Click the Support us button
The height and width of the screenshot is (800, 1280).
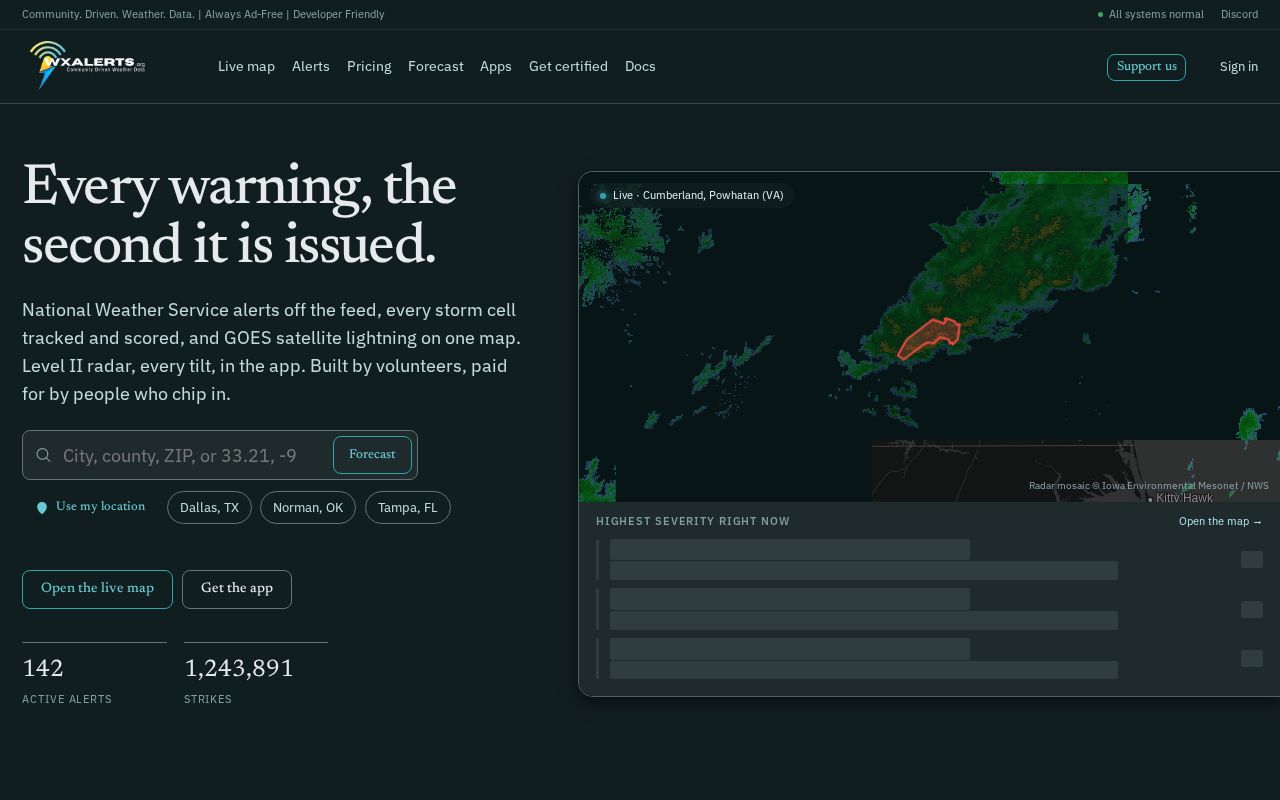pyautogui.click(x=1146, y=67)
